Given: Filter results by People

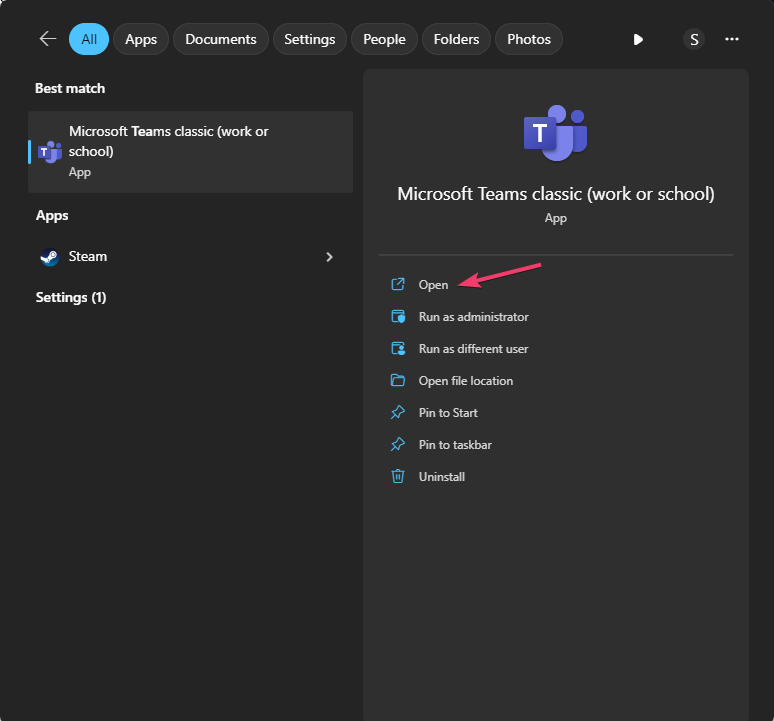Looking at the screenshot, I should [x=384, y=39].
